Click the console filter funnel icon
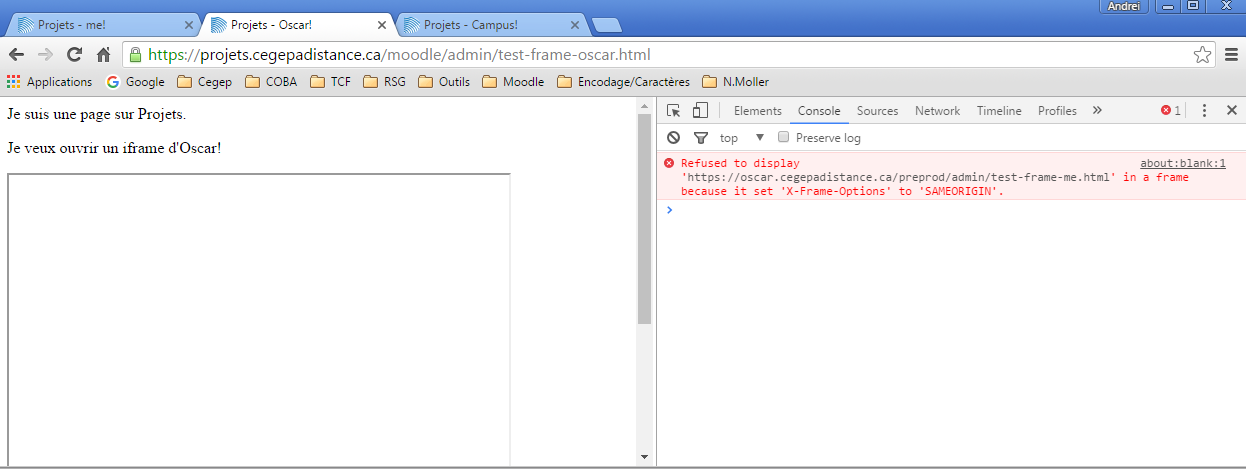Image resolution: width=1246 pixels, height=469 pixels. [700, 138]
